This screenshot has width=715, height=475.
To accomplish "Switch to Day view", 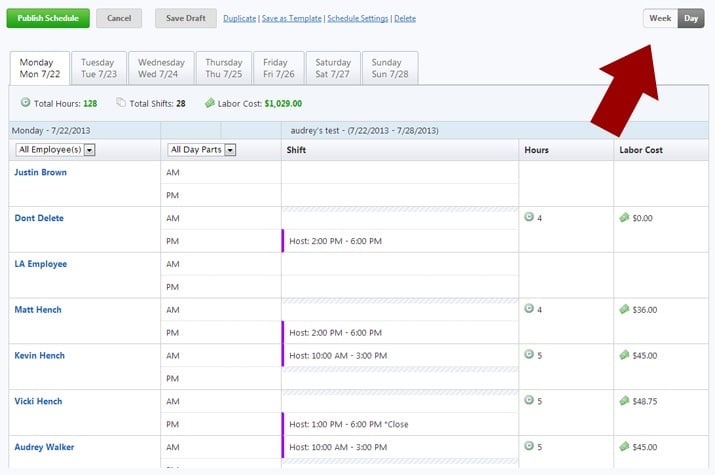I will 691,18.
